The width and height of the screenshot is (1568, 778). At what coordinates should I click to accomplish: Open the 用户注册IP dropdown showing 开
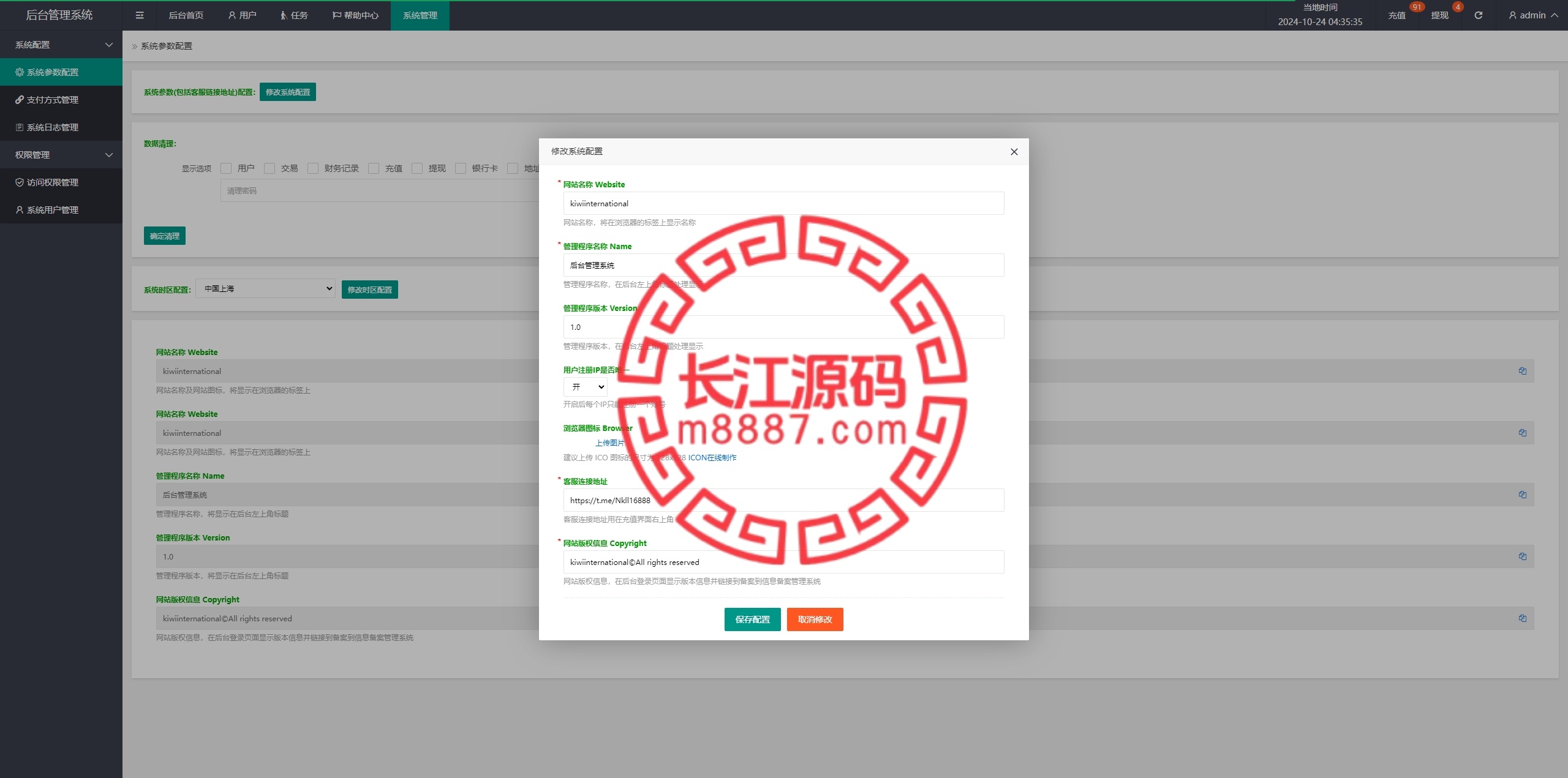click(x=586, y=387)
